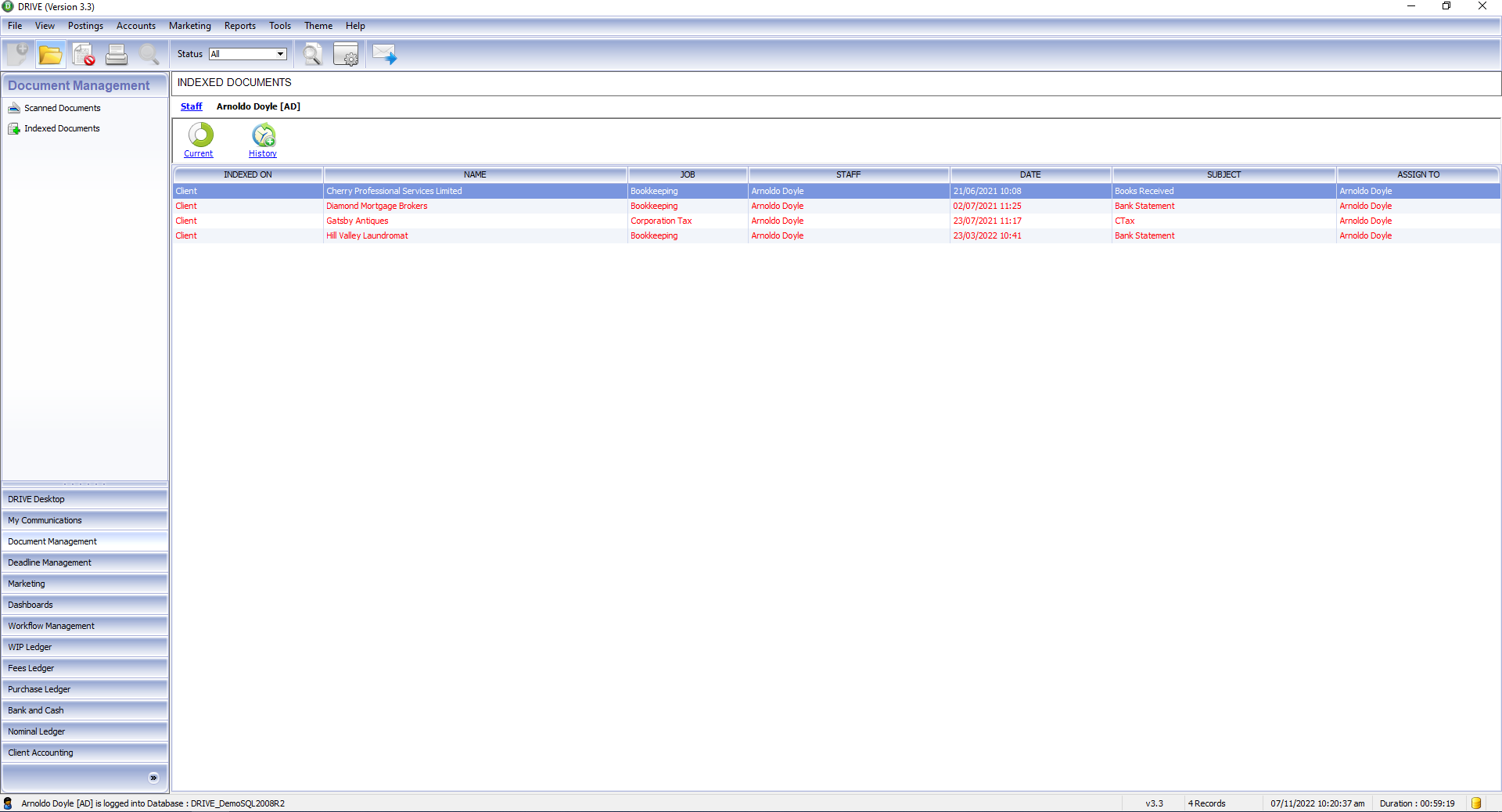
Task: Open the Document Management pane button
Action: pyautogui.click(x=84, y=541)
